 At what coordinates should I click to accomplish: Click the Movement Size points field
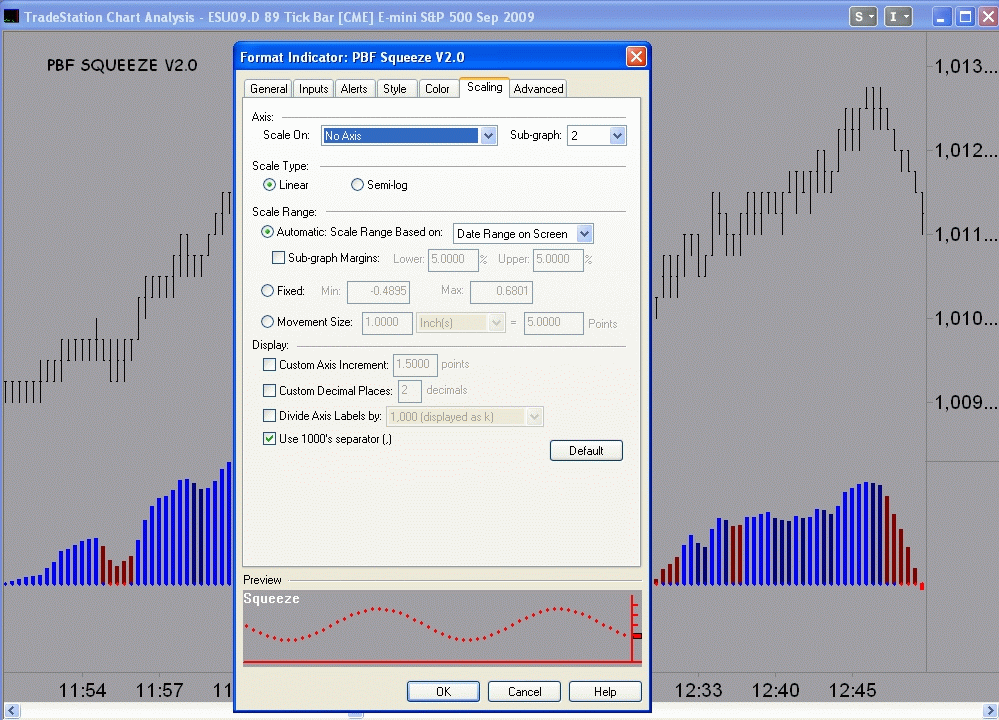pyautogui.click(x=554, y=323)
